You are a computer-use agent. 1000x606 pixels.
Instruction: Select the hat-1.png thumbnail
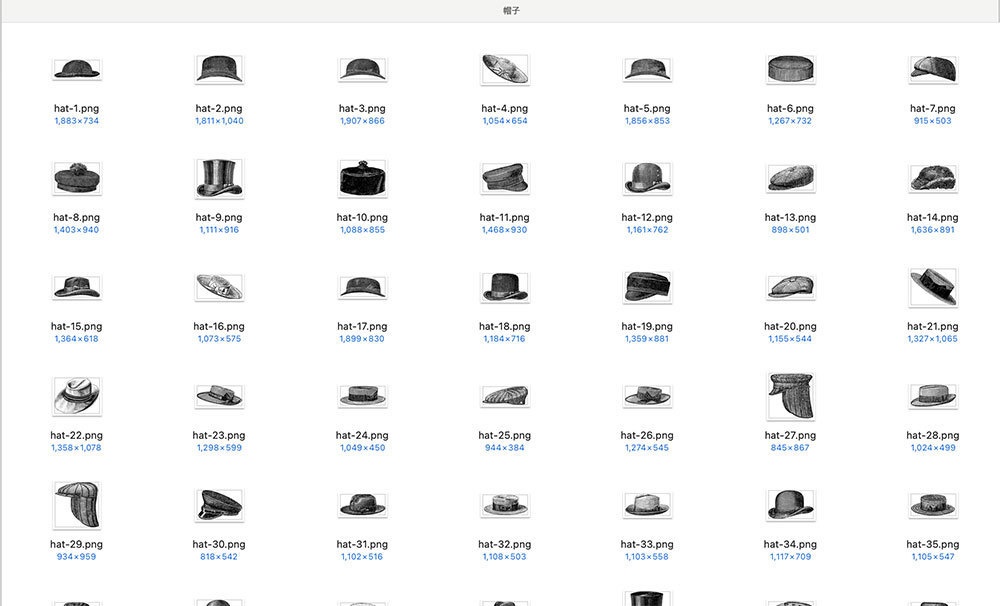tap(77, 69)
